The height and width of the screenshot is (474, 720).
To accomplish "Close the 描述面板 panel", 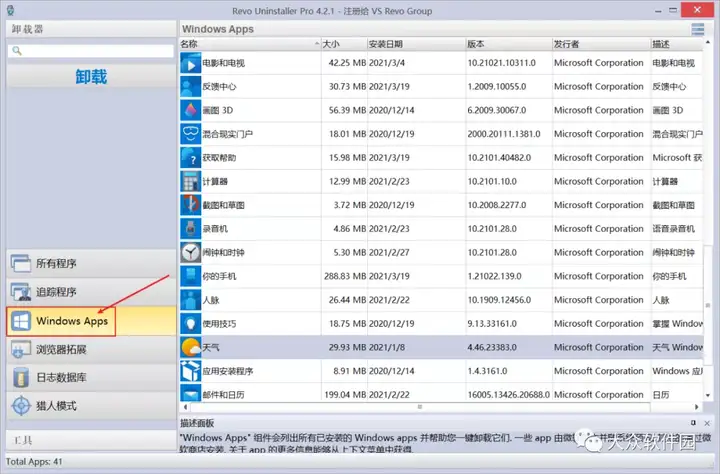I will point(707,423).
